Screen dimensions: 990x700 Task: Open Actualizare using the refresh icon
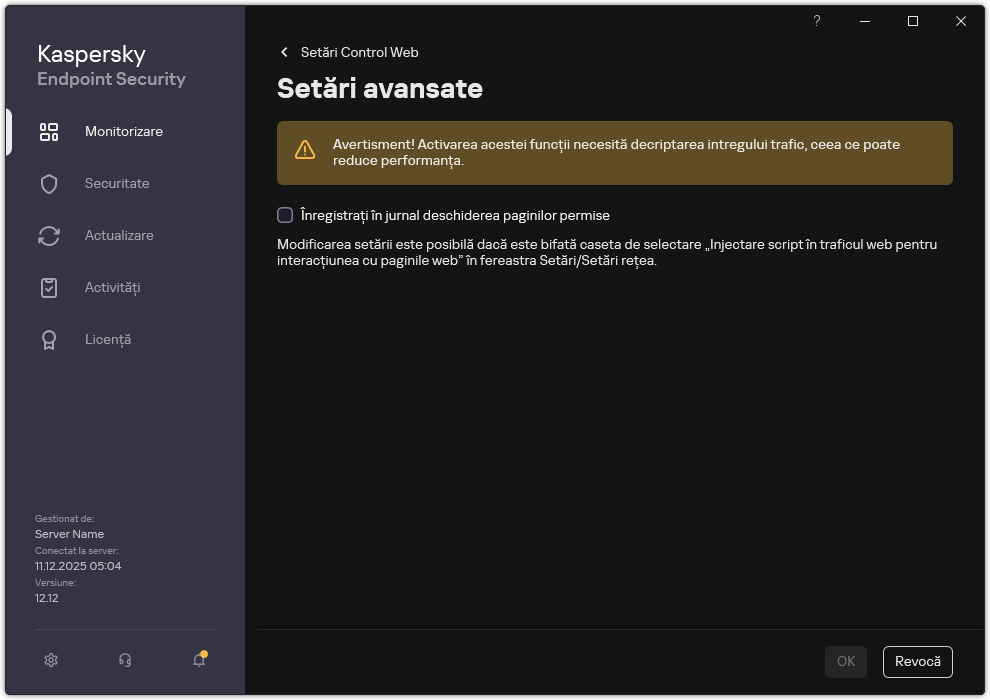49,235
